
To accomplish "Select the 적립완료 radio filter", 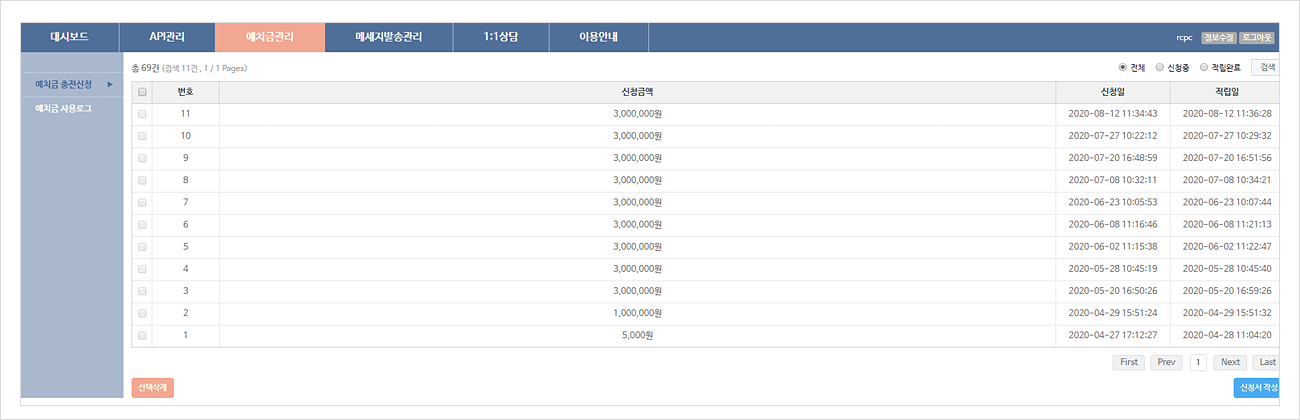I will point(1204,68).
